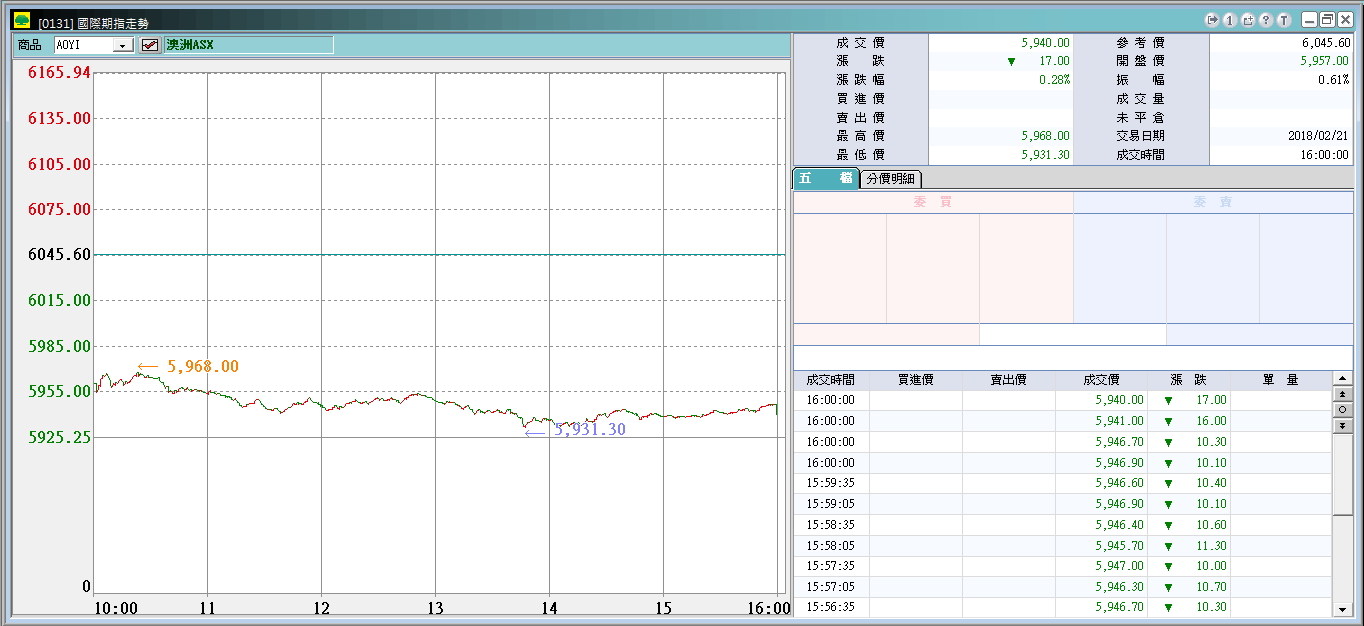Viewport: 1364px width, 626px height.
Task: Click the 交易日期 value 2018/02/21
Action: point(1320,136)
